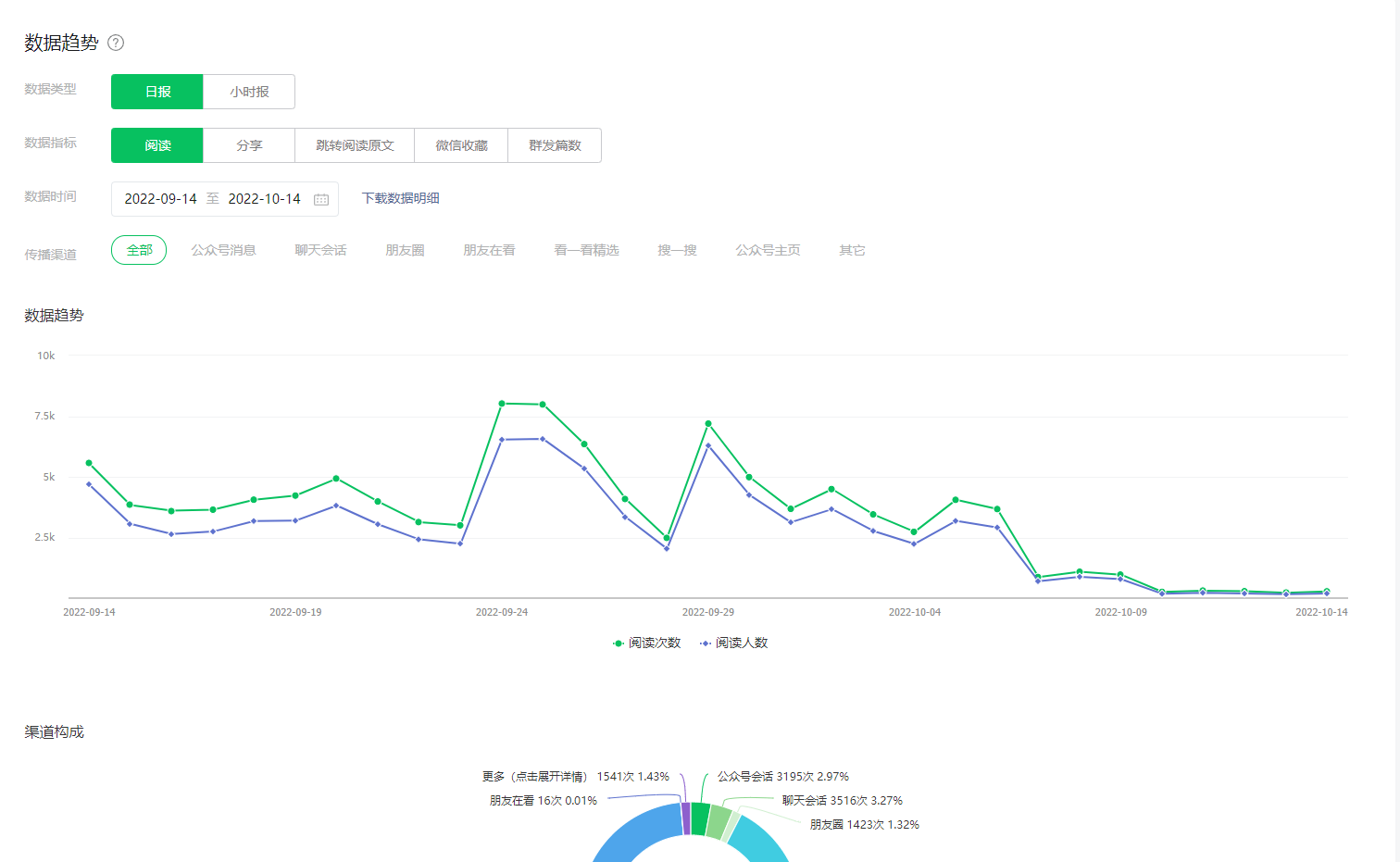
Task: Click the 公众号会话 3195次 pie label
Action: tap(783, 777)
